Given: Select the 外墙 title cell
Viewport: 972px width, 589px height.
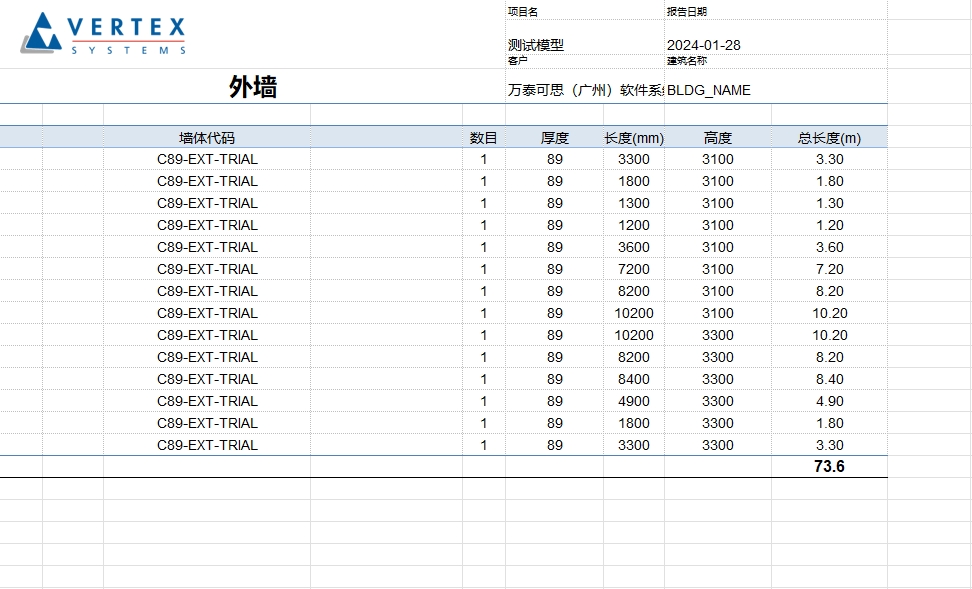Looking at the screenshot, I should coord(253,87).
